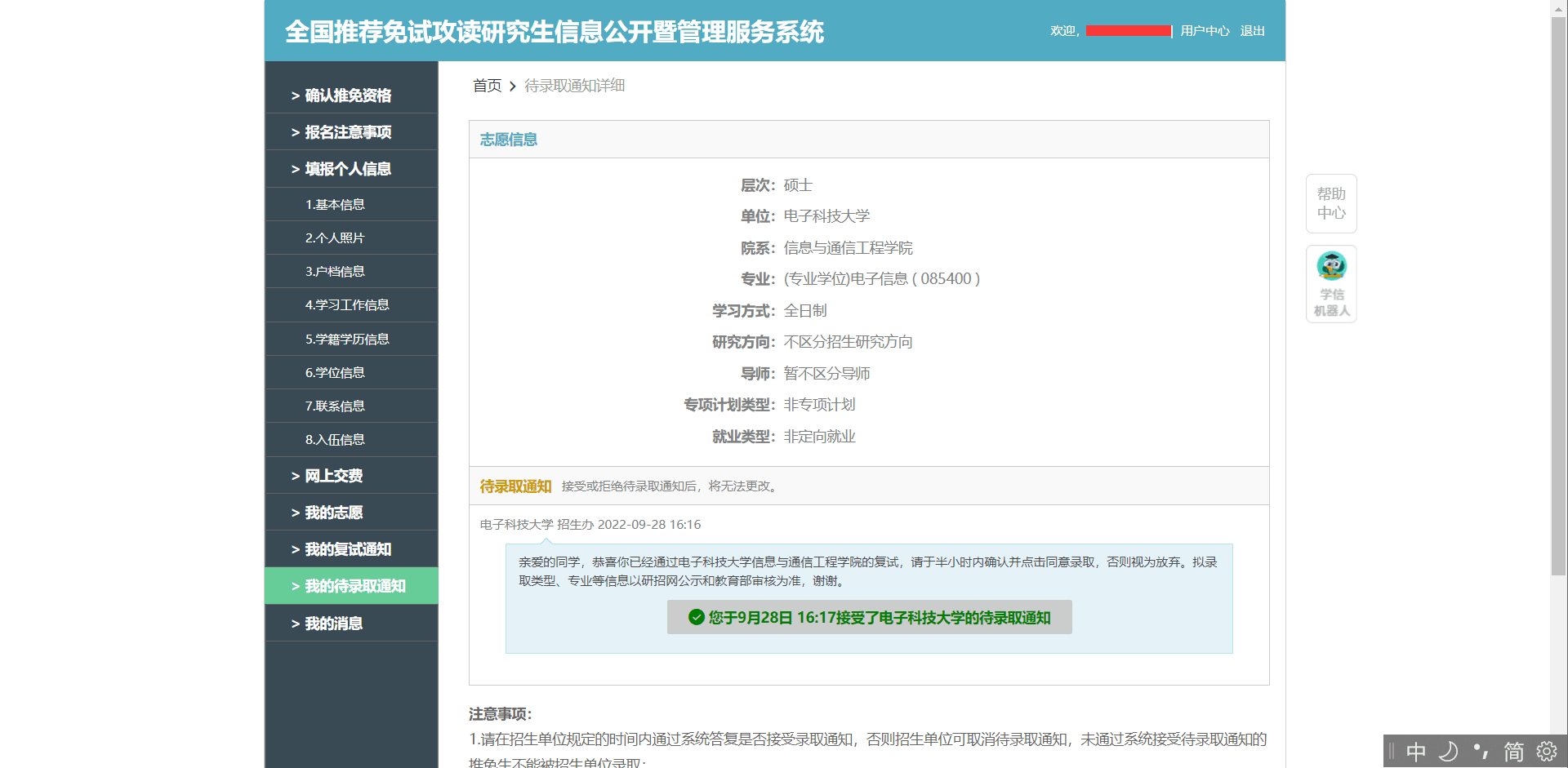Screen dimensions: 1568x768
Task: Open 1.基本信息 submenu item
Action: click(351, 204)
